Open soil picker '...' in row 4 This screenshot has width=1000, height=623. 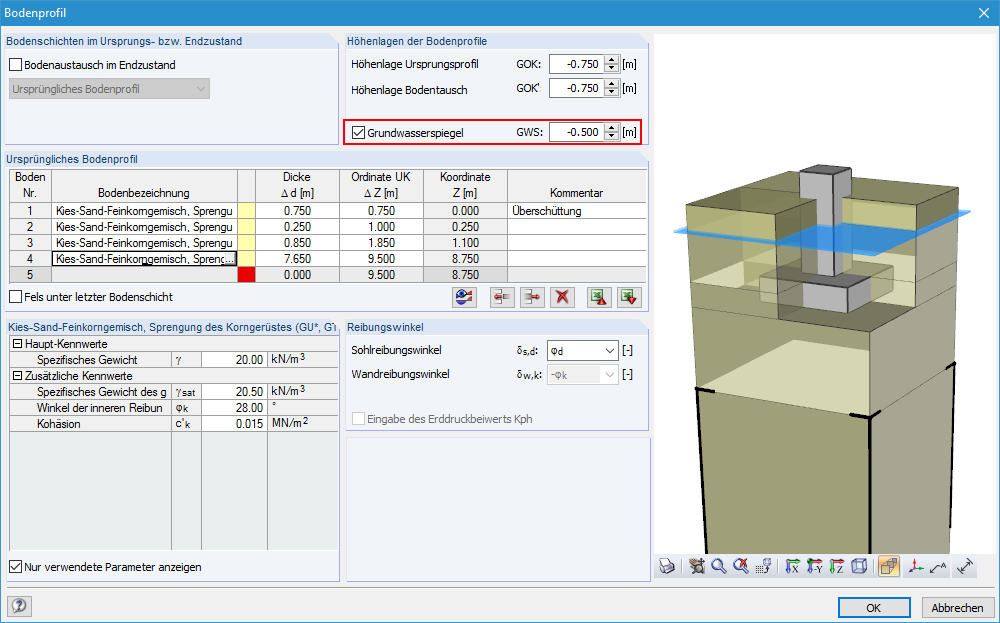click(x=230, y=259)
